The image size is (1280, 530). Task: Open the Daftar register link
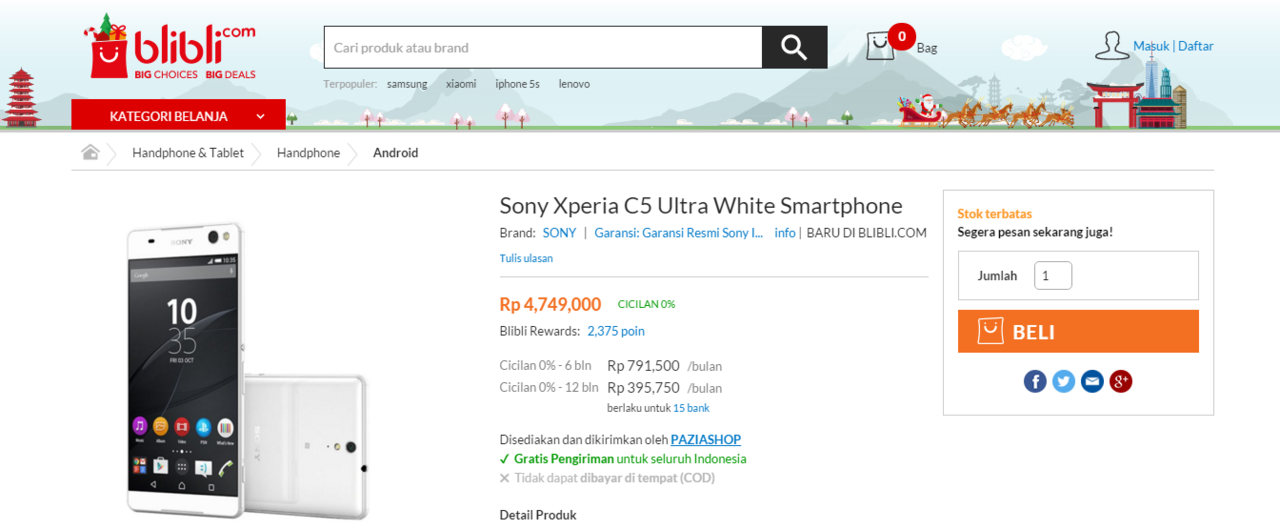click(1196, 46)
